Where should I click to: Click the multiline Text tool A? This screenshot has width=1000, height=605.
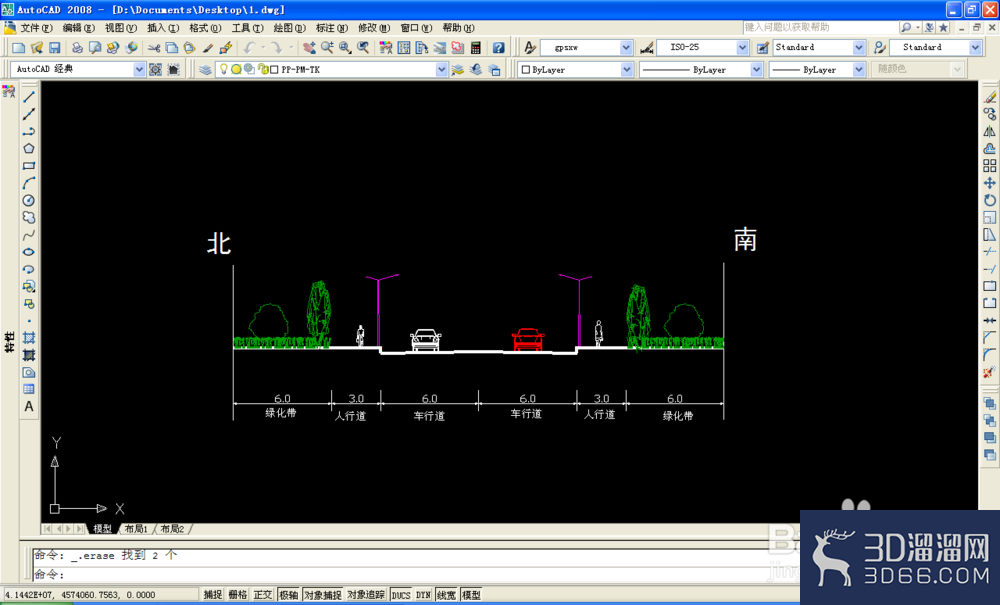pos(29,406)
